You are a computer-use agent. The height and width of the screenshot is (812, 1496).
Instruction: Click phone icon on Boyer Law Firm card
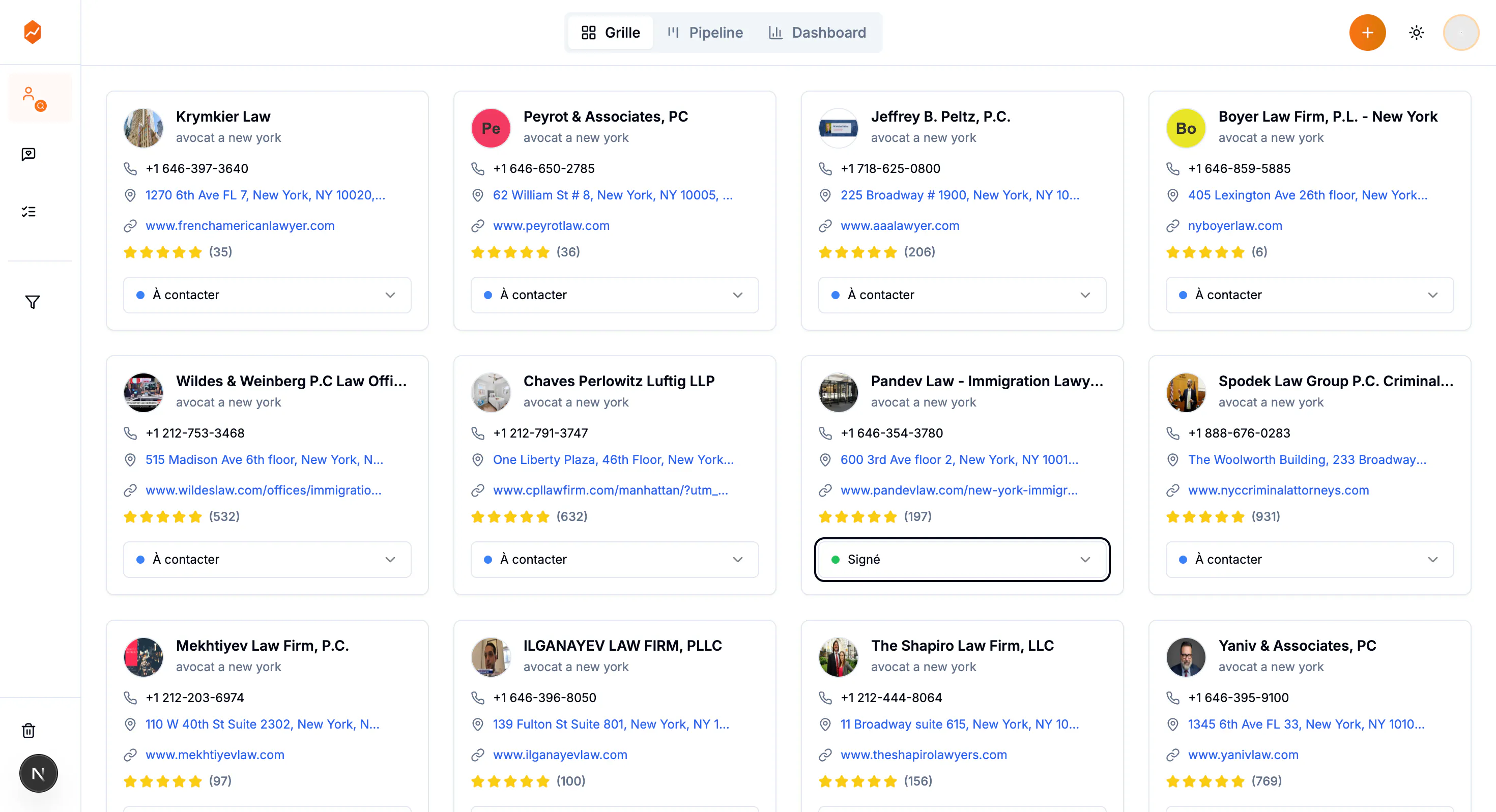point(1172,168)
